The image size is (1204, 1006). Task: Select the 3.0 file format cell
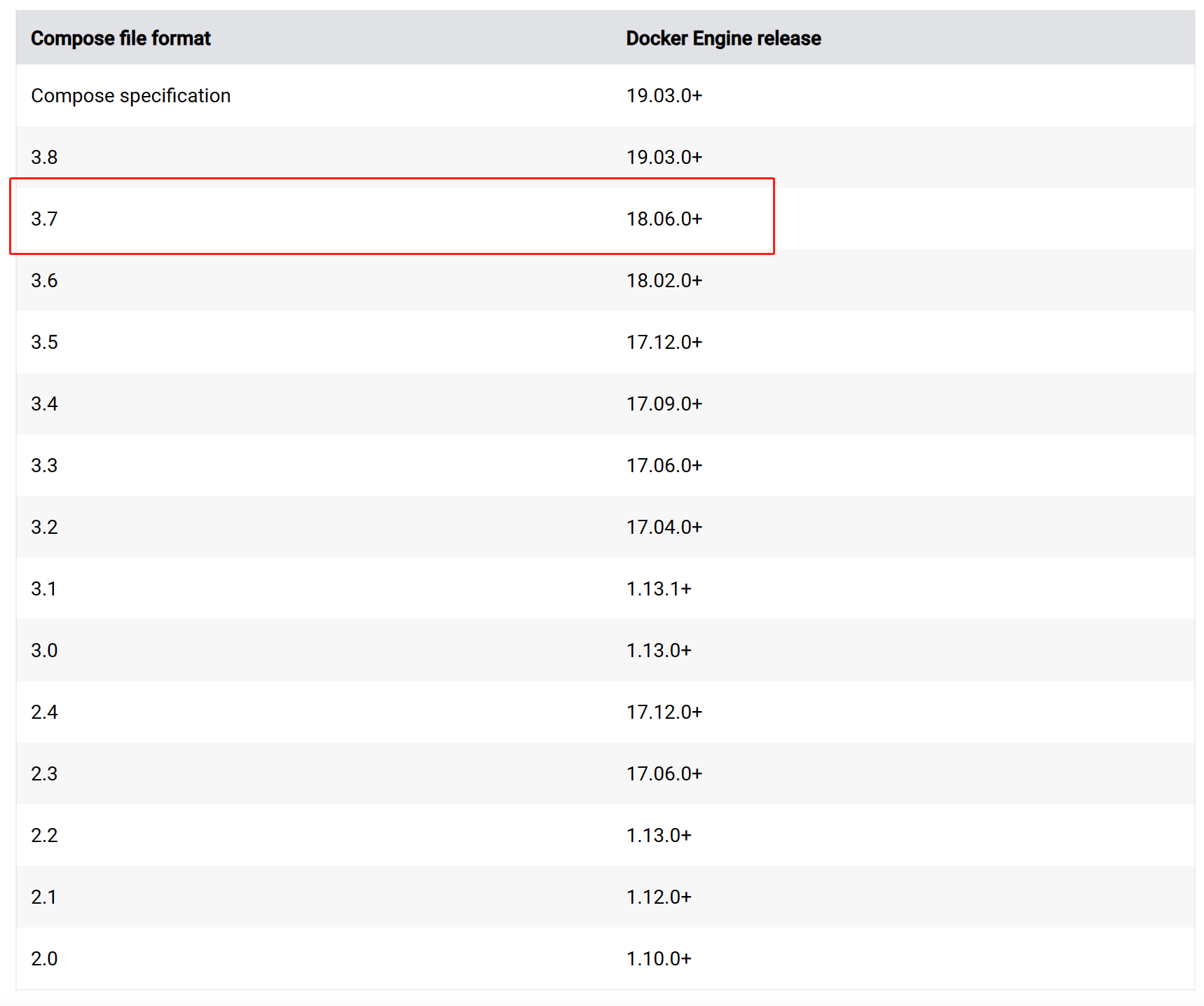(x=44, y=651)
